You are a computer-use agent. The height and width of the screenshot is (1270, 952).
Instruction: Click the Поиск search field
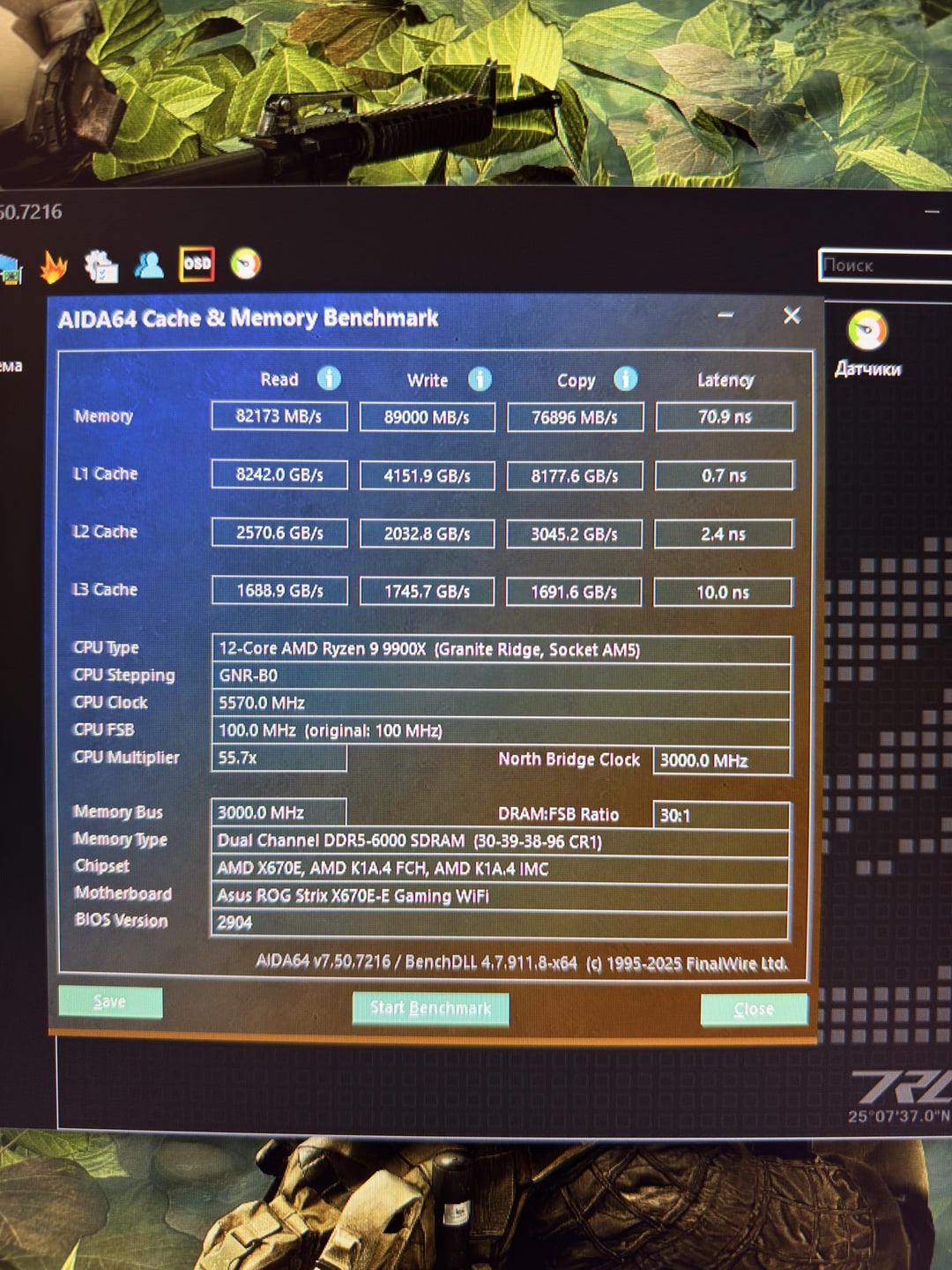point(885,265)
